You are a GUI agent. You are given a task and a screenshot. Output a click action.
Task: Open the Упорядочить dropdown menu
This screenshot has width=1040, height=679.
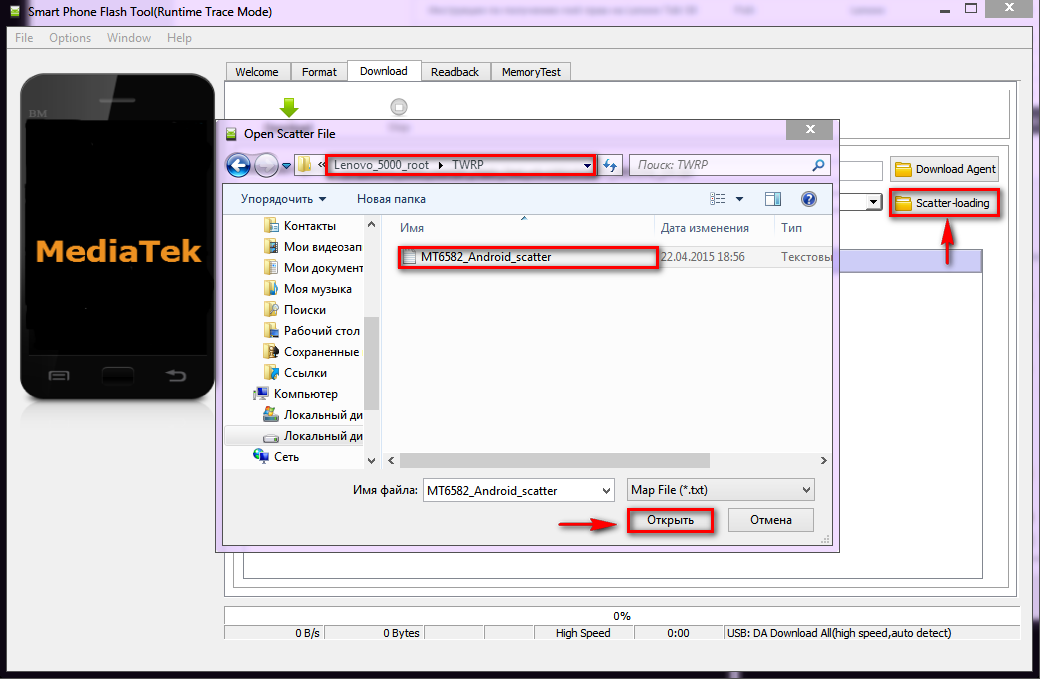tap(283, 199)
